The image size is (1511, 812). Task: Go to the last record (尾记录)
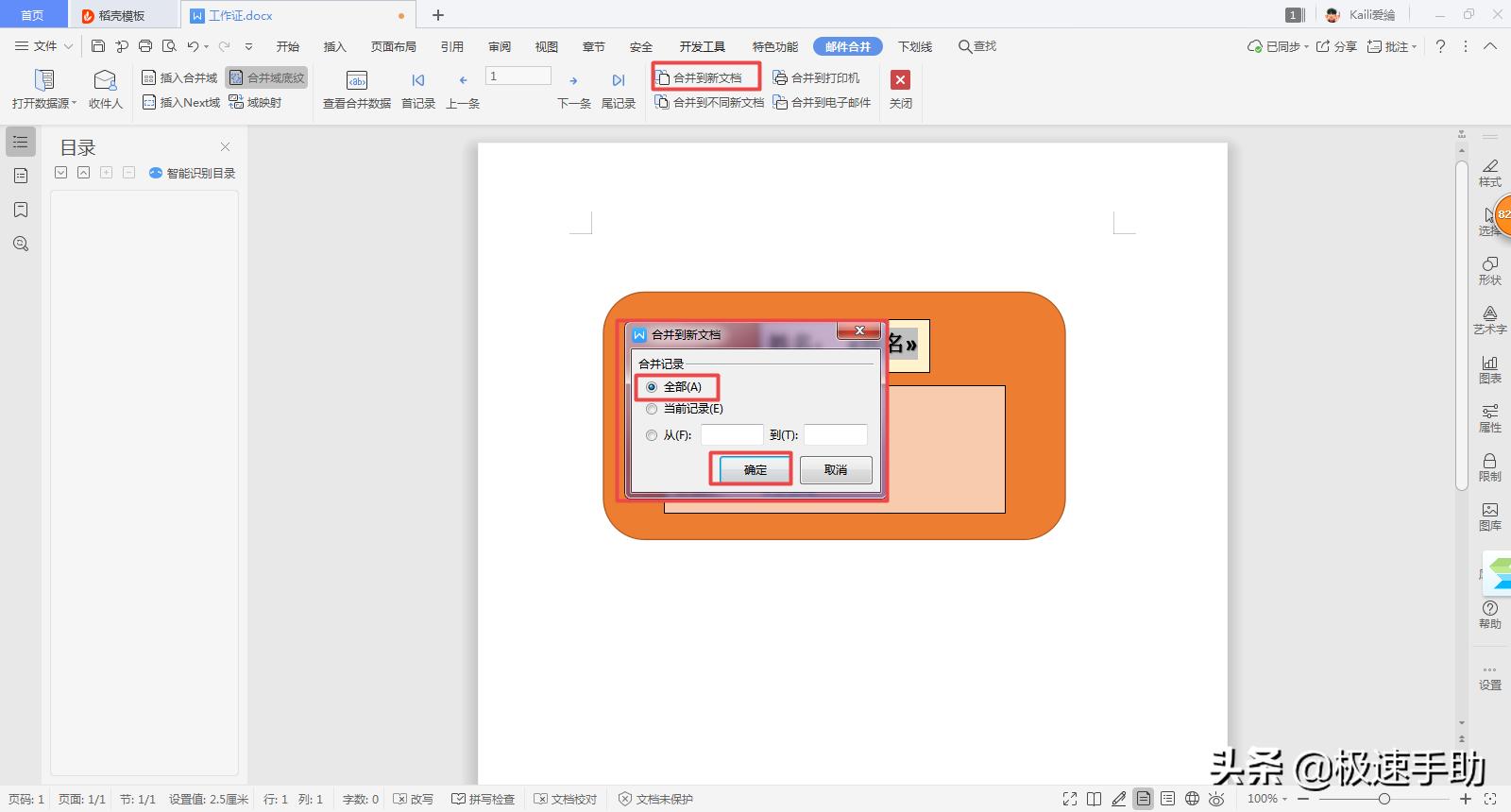coord(618,80)
